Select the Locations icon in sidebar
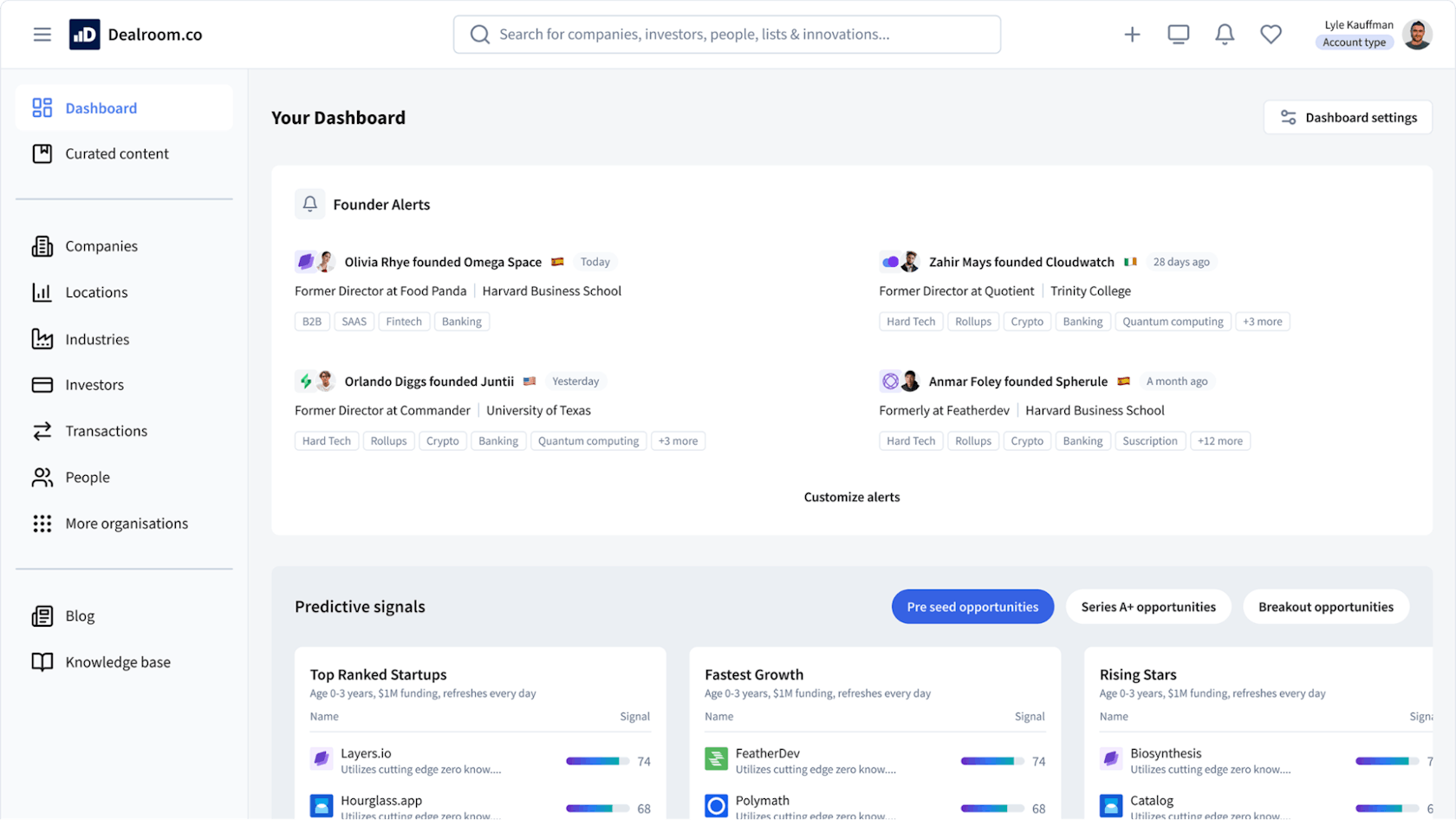The image size is (1456, 820). (x=42, y=292)
